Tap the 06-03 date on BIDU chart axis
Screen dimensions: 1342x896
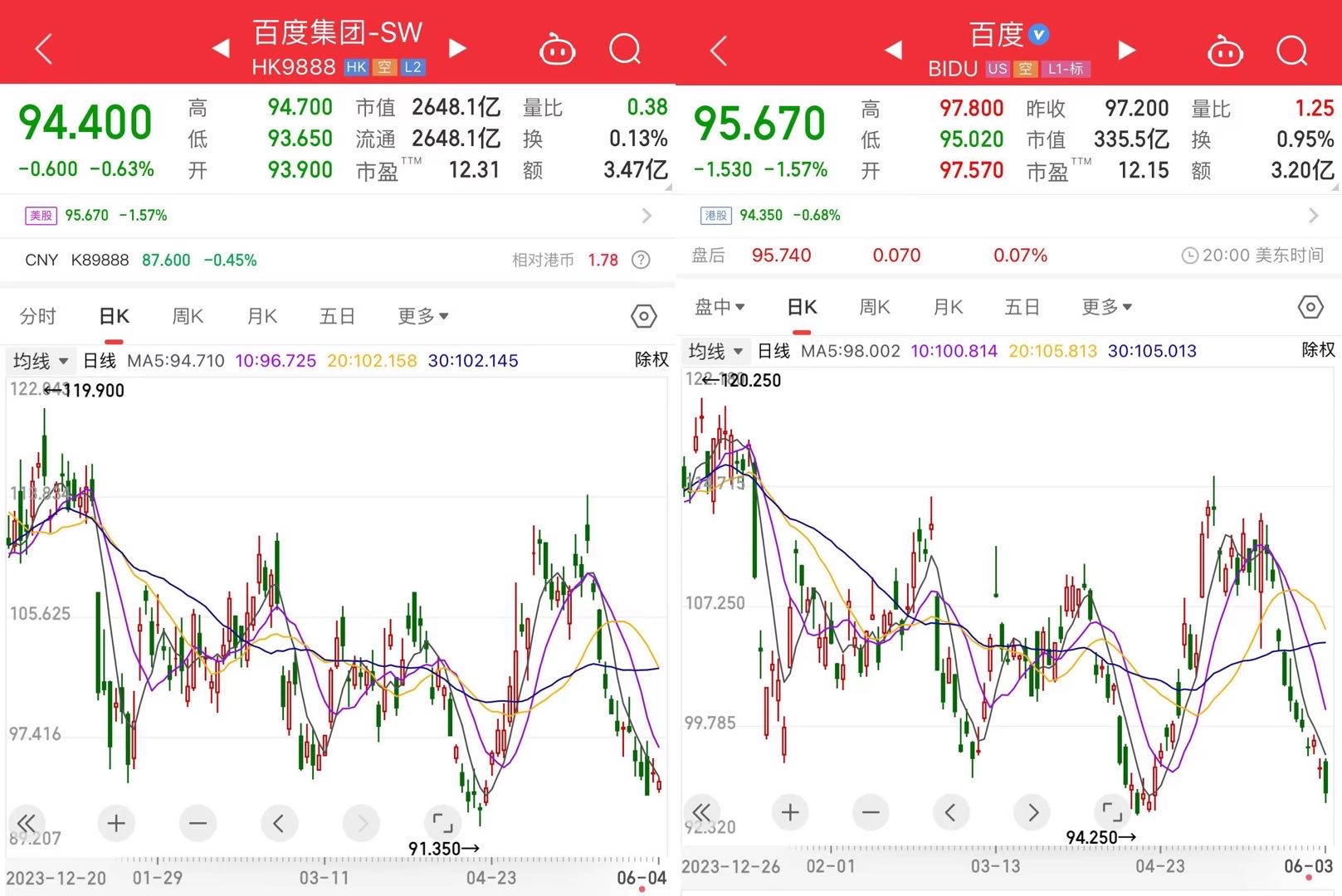pos(1308,866)
